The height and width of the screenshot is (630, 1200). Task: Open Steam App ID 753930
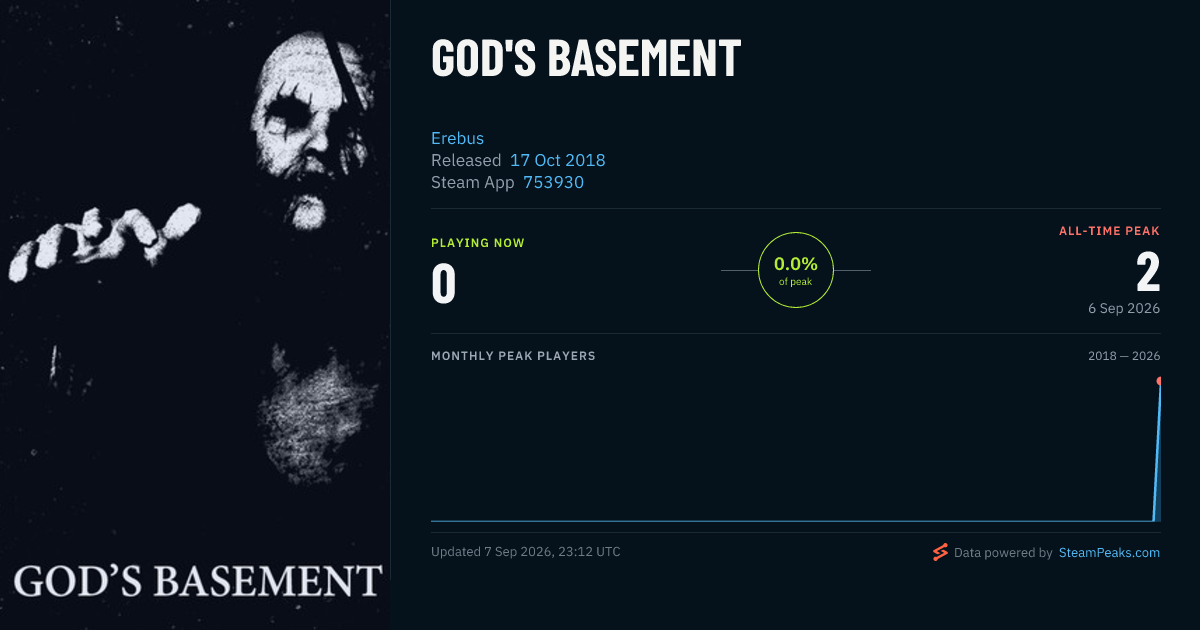553,182
